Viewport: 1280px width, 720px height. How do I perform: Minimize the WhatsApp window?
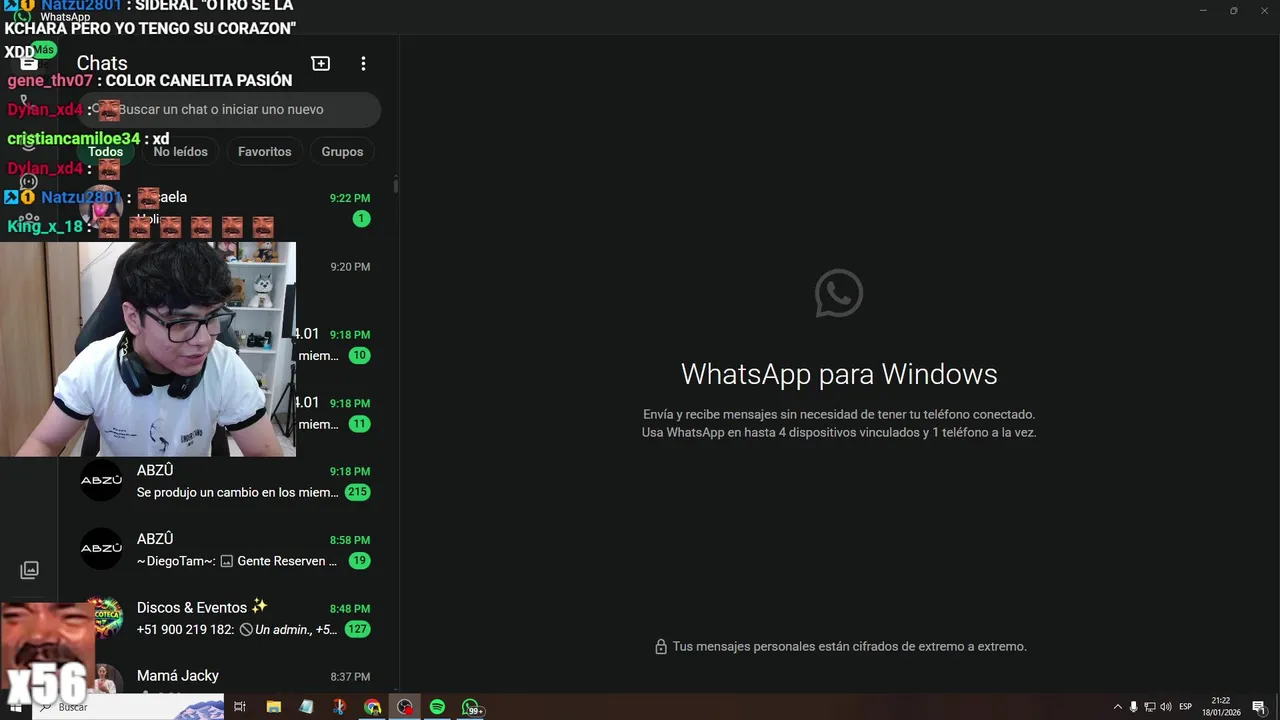click(1204, 10)
